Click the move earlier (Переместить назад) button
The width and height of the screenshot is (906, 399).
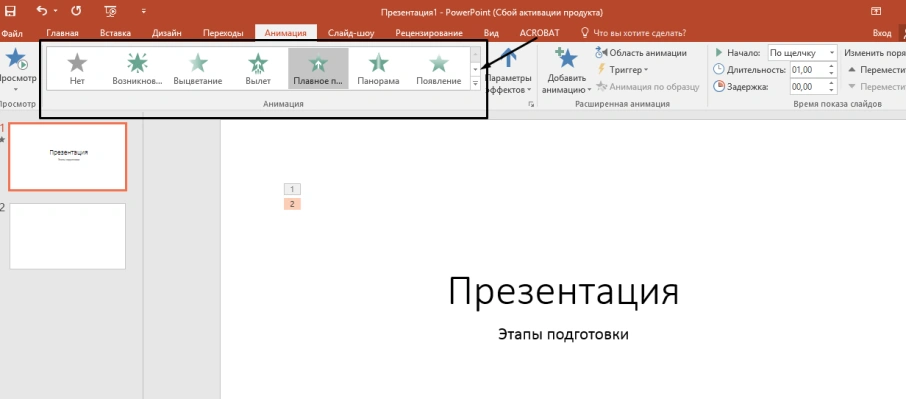(876, 70)
